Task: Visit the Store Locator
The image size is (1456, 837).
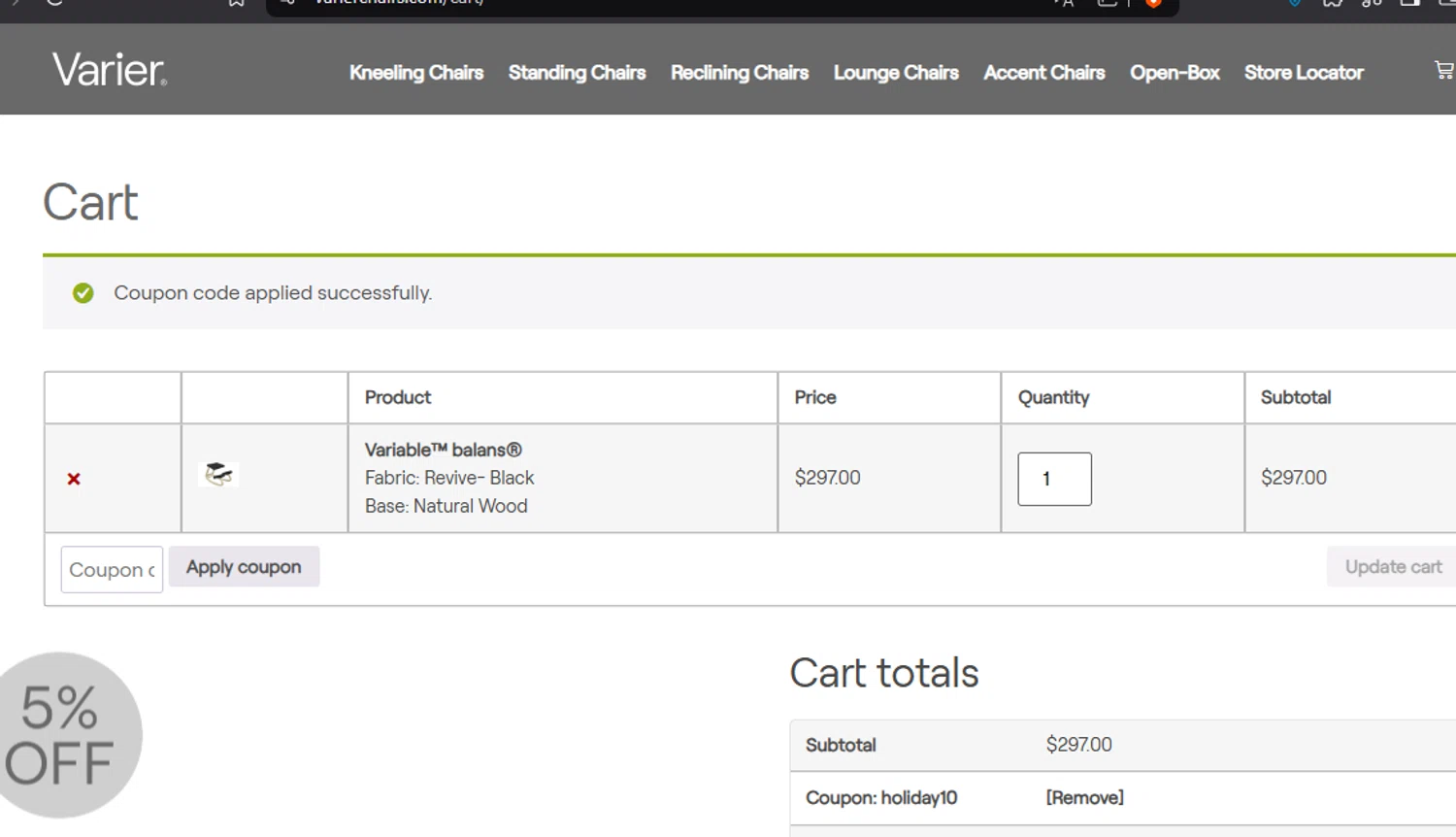Action: pyautogui.click(x=1304, y=73)
